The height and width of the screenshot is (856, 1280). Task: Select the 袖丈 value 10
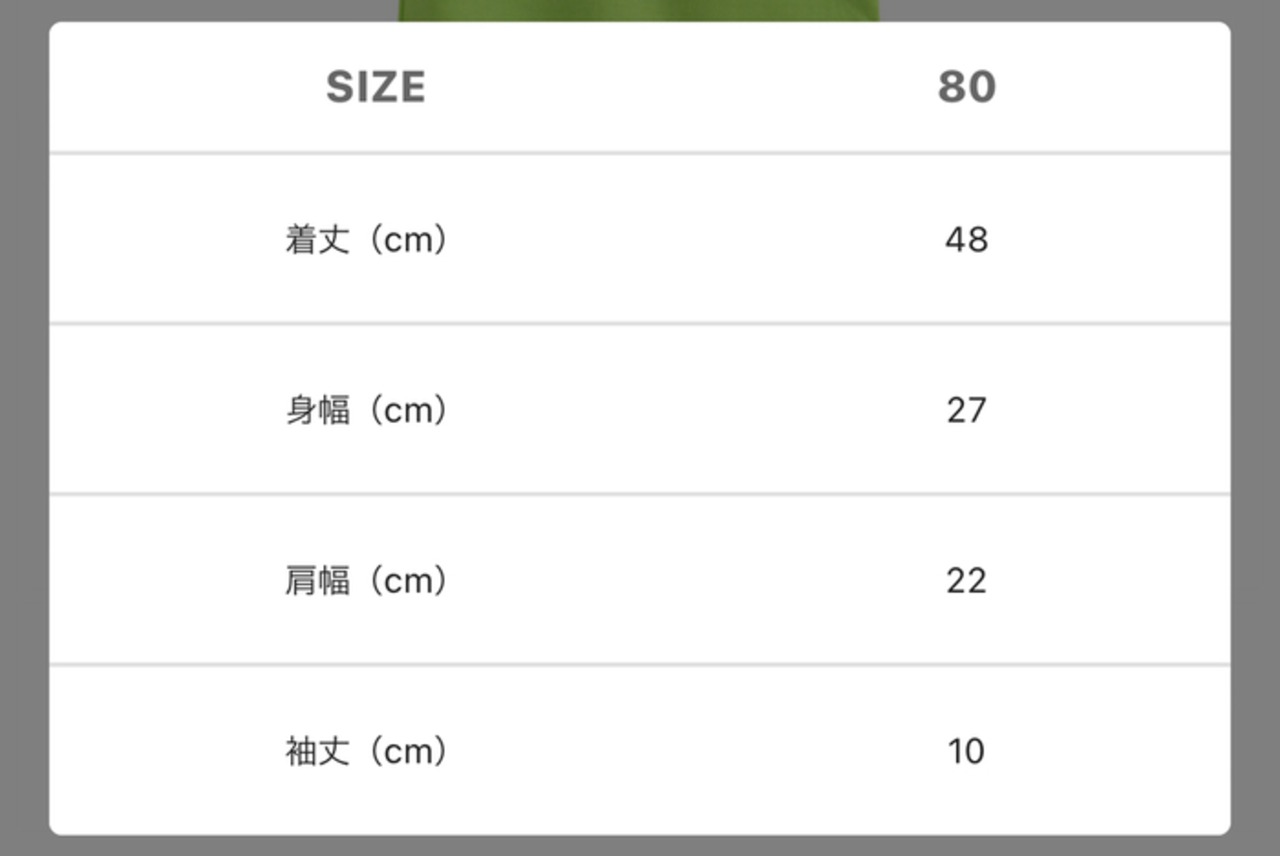coord(966,751)
